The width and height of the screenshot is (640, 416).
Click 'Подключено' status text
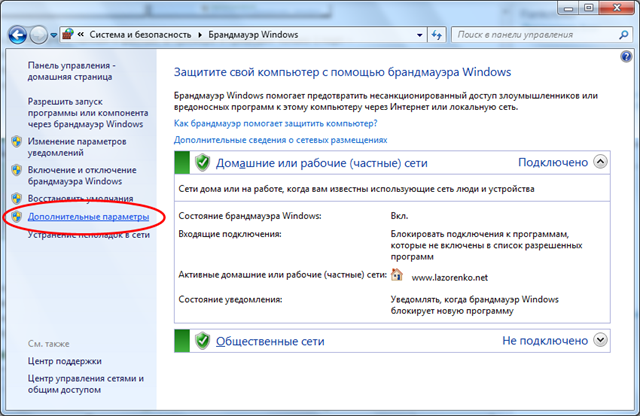553,162
